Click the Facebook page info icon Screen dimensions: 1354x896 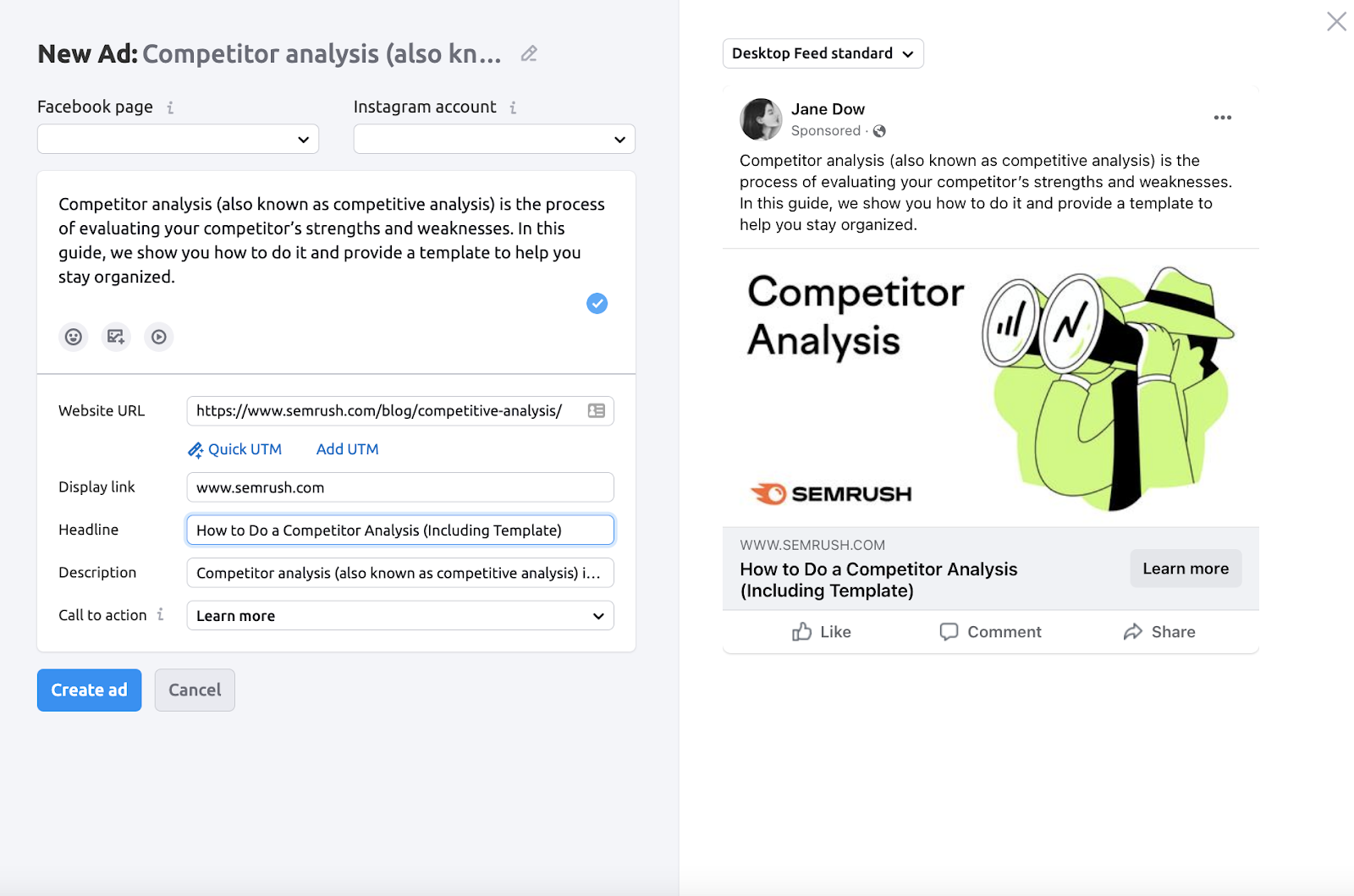click(x=170, y=107)
